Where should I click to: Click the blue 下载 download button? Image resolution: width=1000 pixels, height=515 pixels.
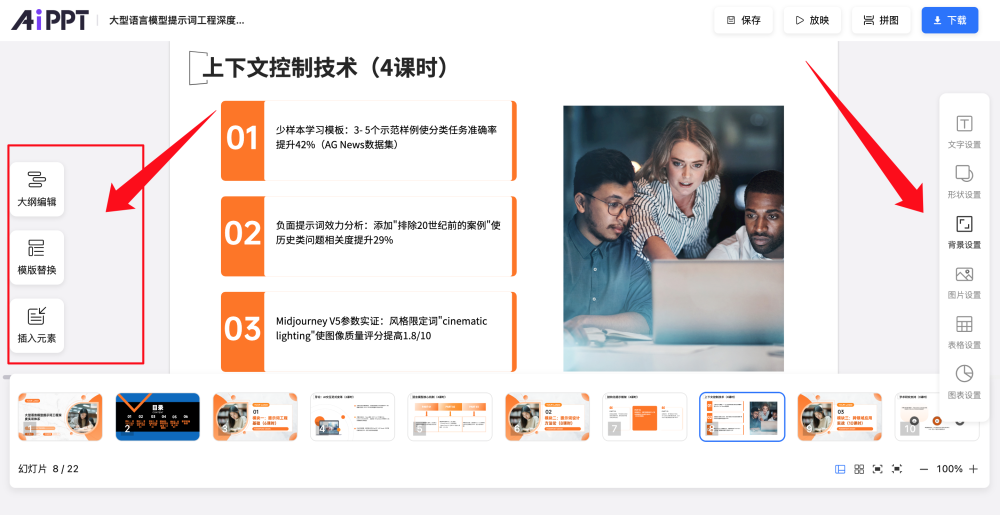pyautogui.click(x=950, y=20)
